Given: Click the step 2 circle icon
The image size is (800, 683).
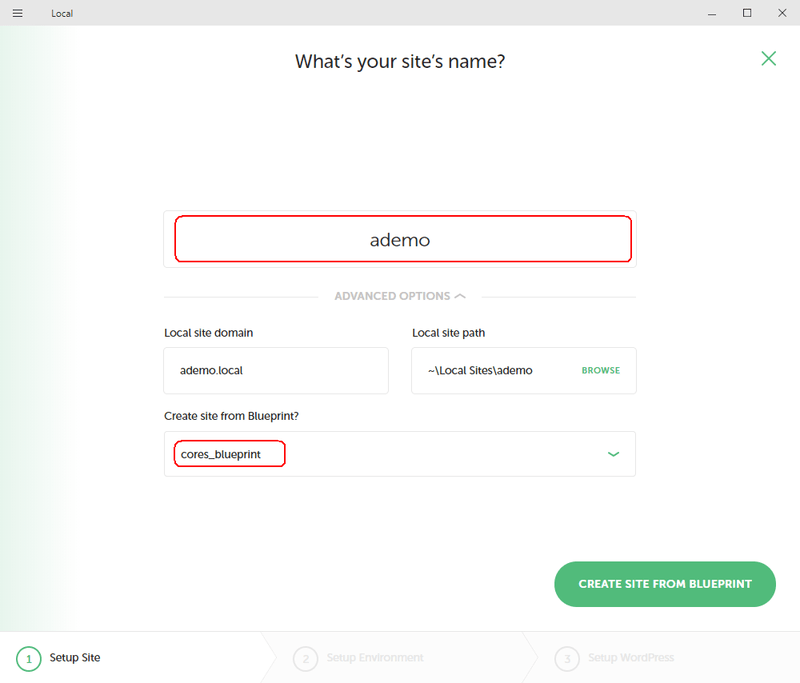Looking at the screenshot, I should pos(306,659).
